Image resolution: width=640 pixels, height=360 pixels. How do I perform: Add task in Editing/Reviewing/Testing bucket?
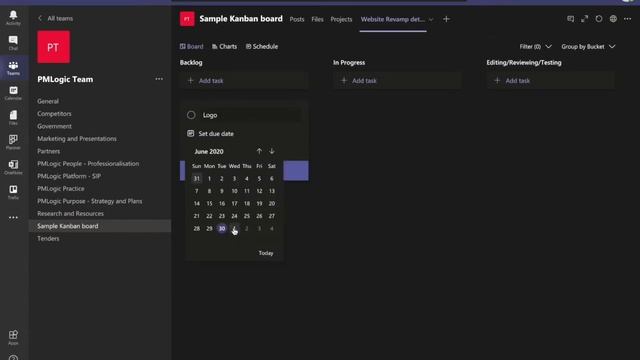[551, 80]
